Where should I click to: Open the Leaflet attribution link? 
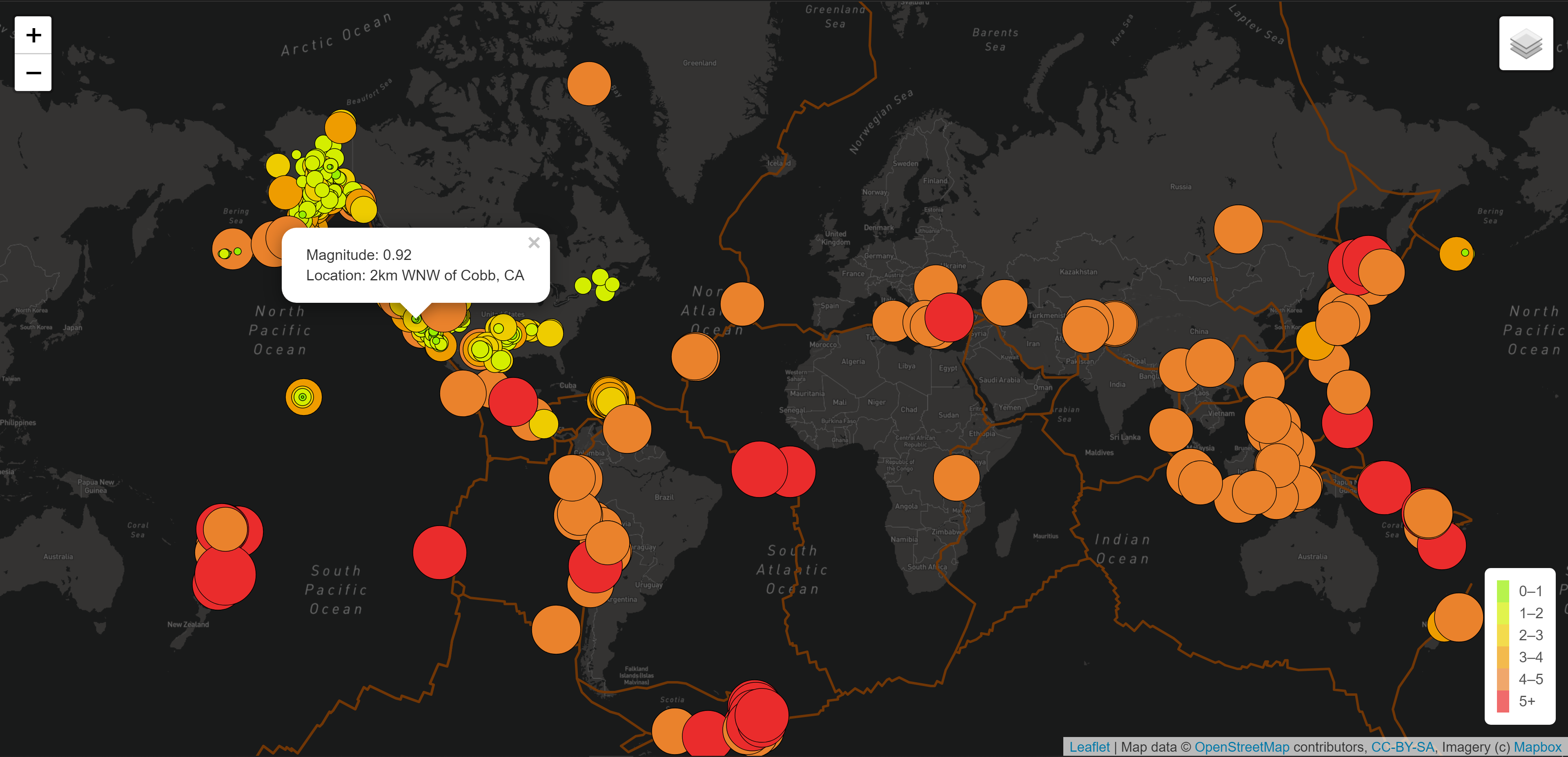(1089, 747)
